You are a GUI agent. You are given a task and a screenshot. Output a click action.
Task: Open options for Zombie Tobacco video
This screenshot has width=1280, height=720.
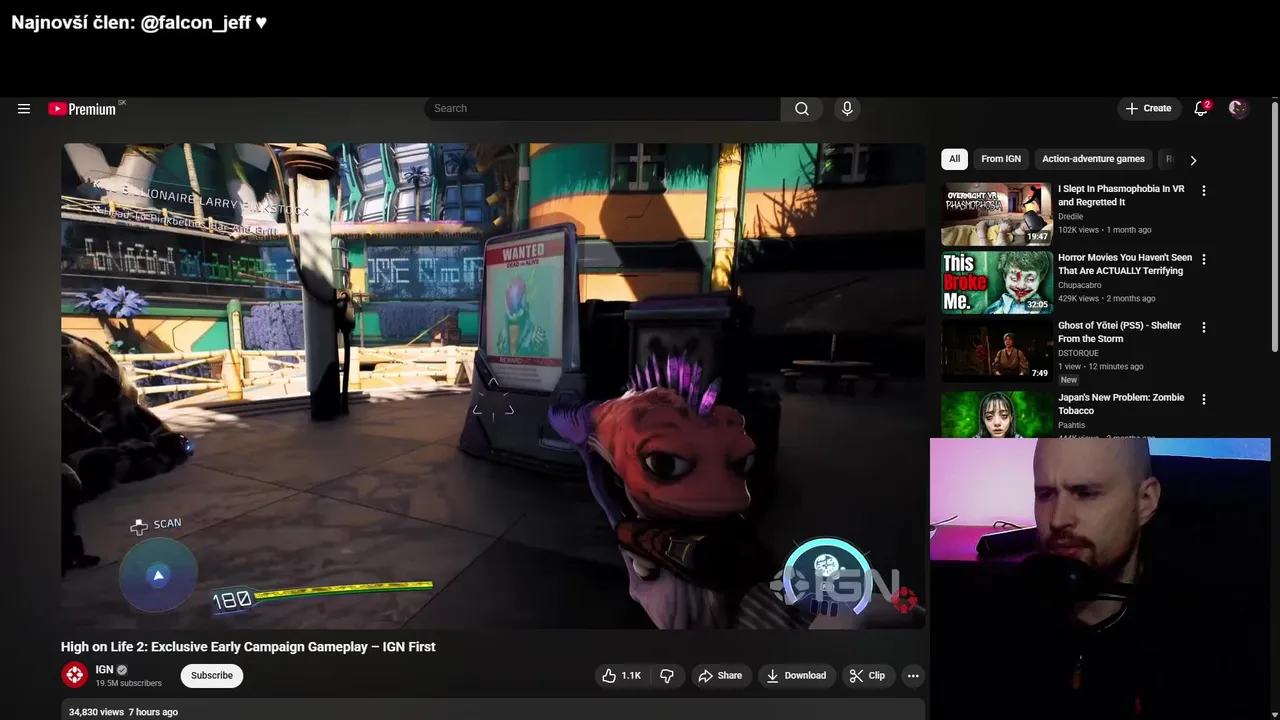coord(1204,399)
